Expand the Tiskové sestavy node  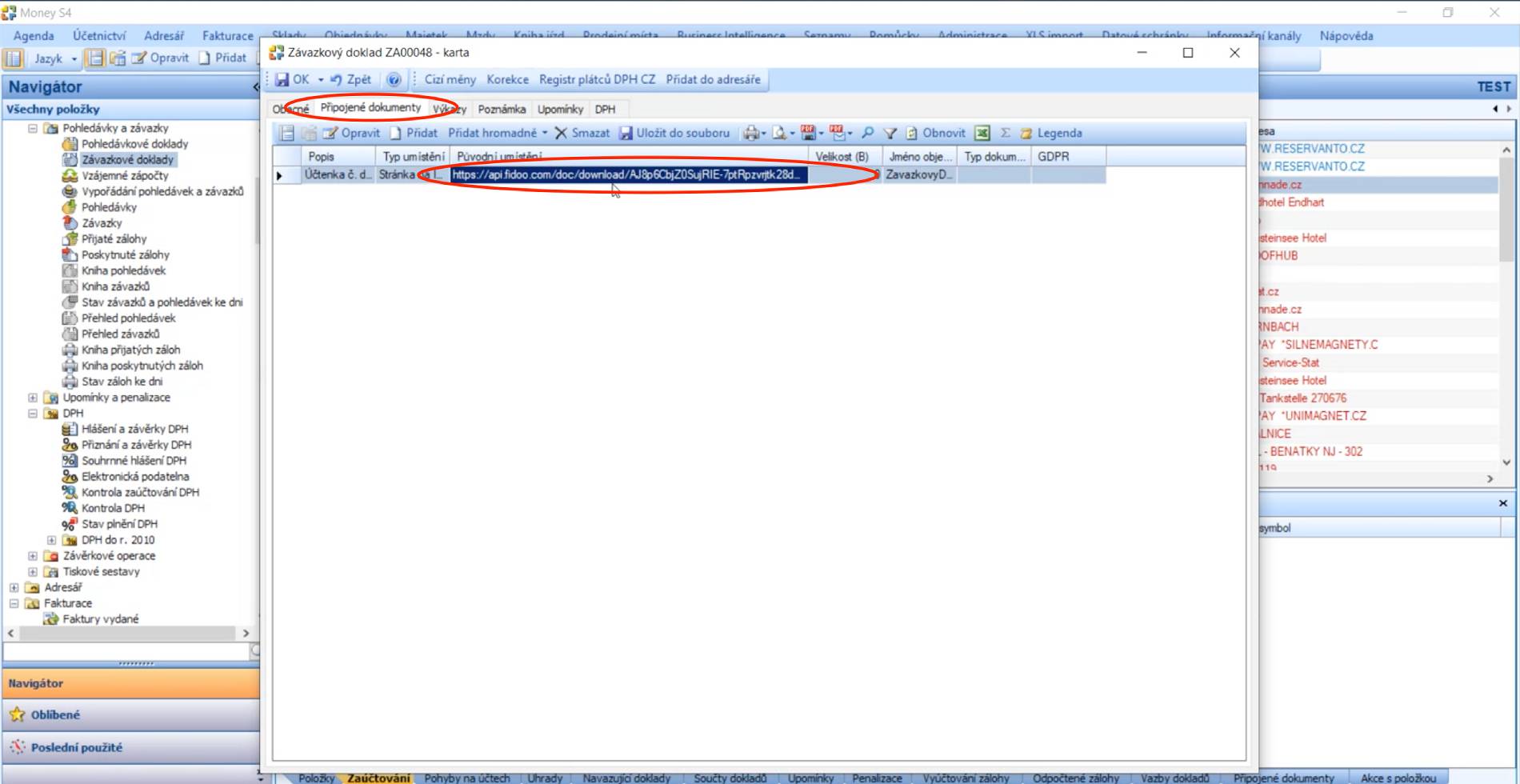[x=32, y=572]
